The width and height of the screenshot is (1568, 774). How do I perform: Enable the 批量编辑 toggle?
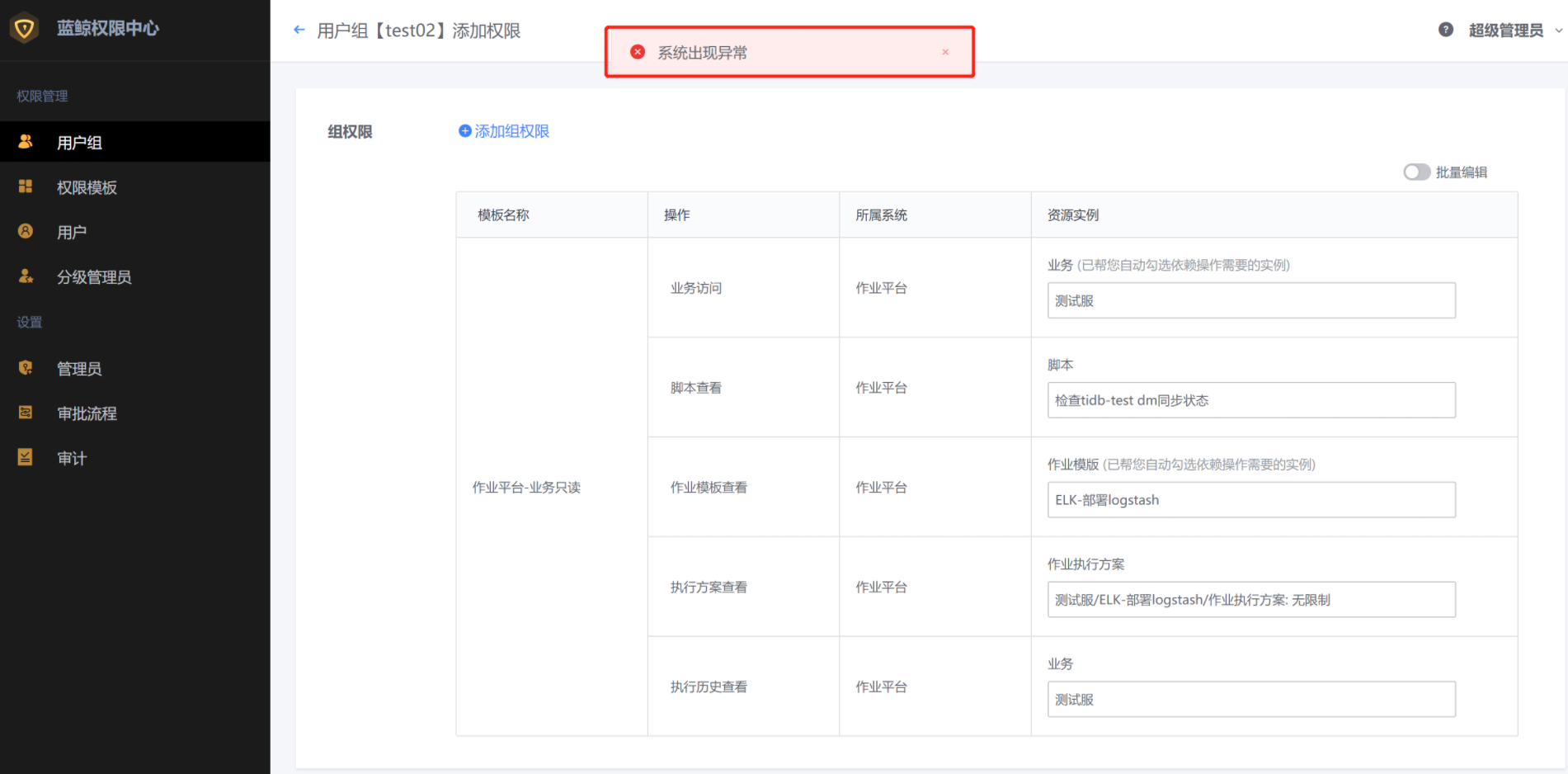(1416, 172)
